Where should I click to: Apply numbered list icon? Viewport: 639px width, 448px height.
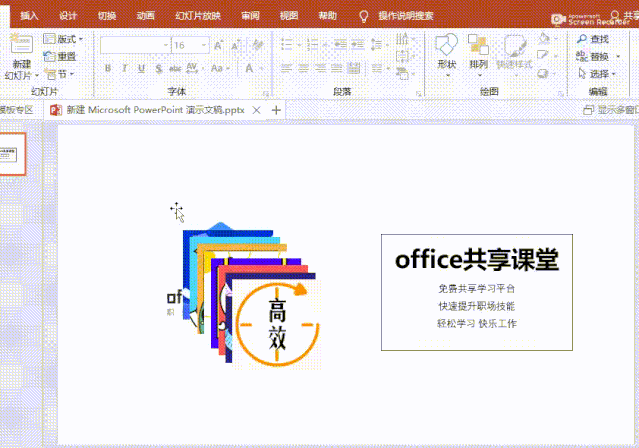tap(313, 44)
